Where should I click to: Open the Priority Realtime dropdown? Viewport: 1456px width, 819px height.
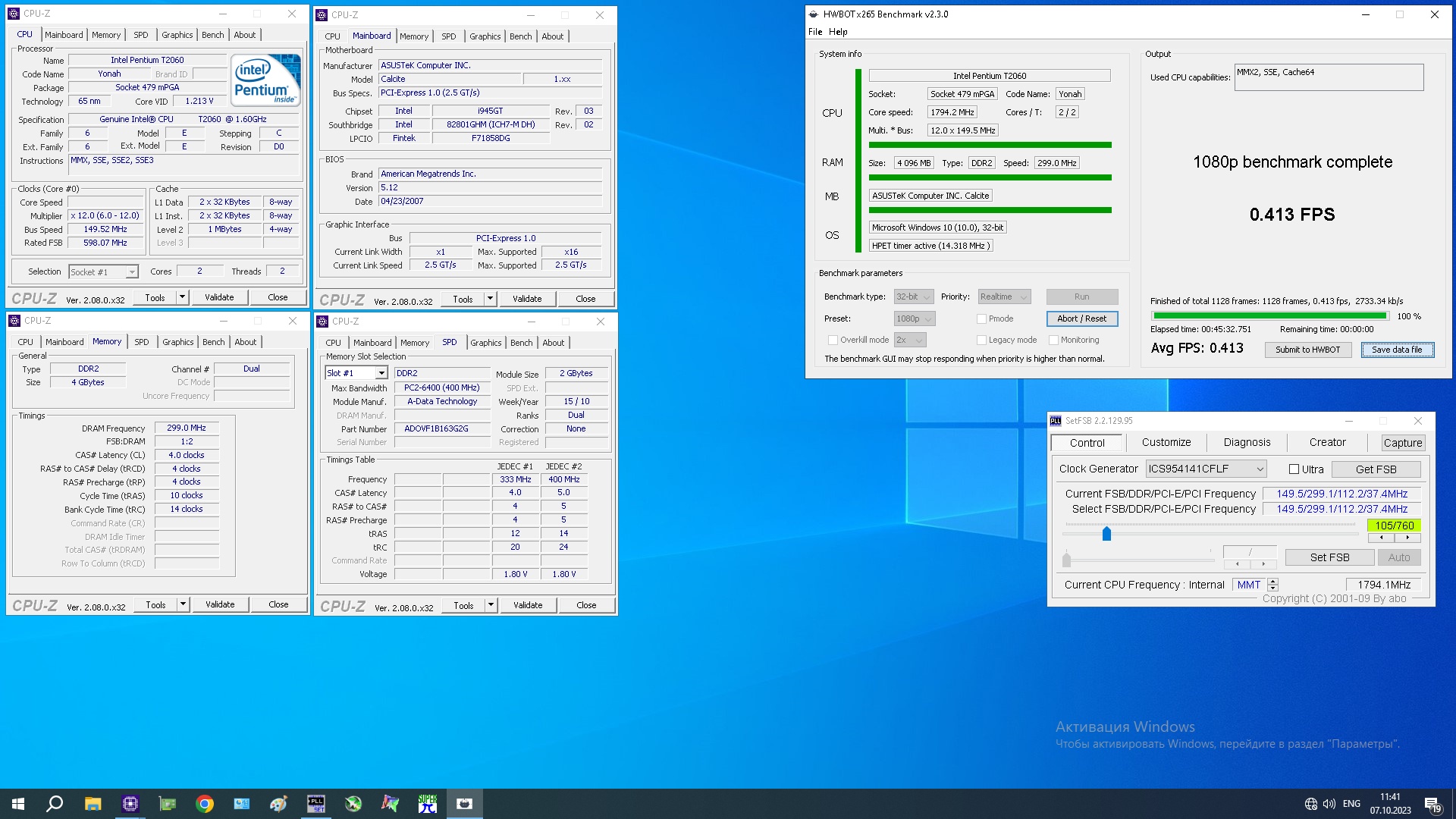tap(1004, 297)
